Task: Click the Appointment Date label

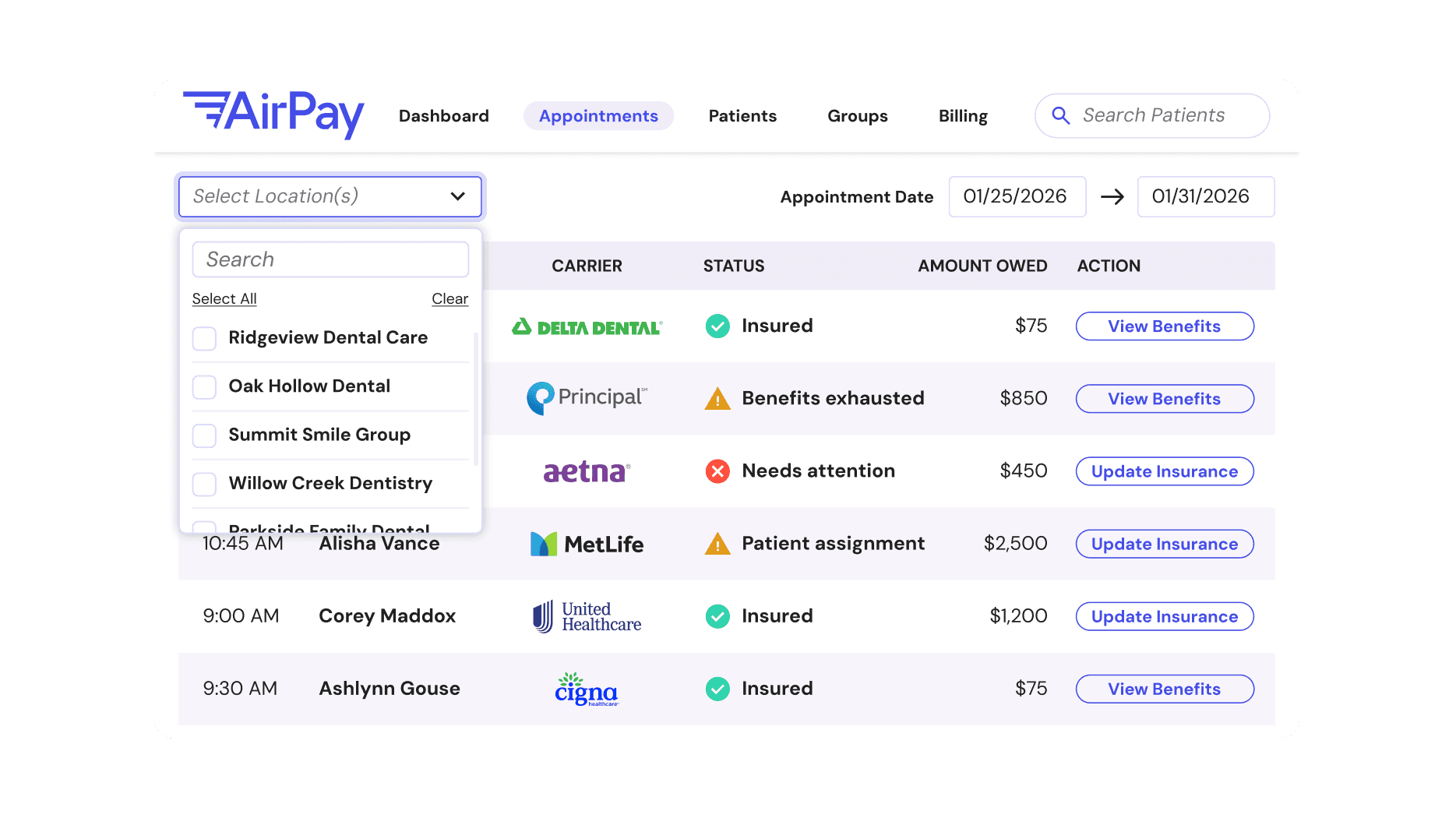Action: pos(857,197)
